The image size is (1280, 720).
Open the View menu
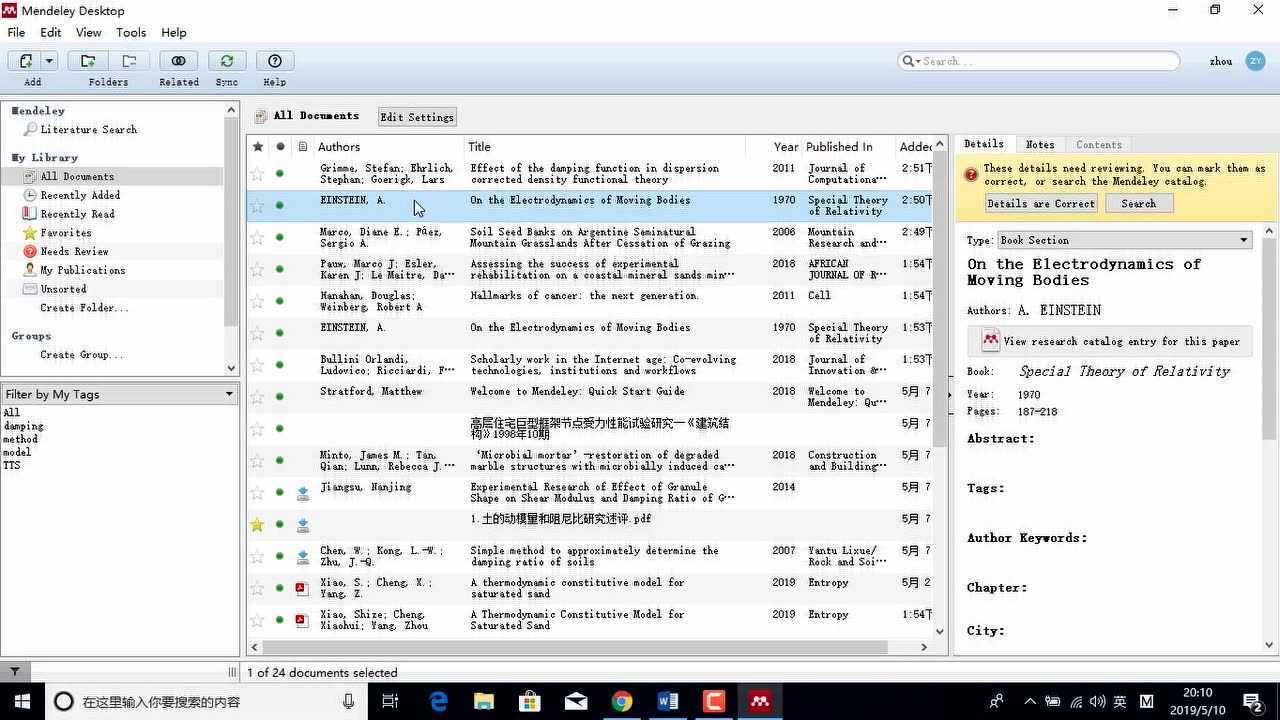pos(88,32)
